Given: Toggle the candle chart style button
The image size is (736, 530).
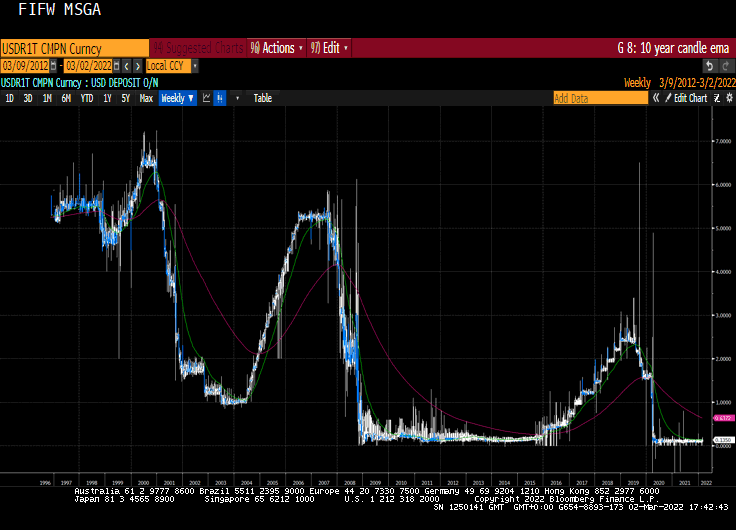Looking at the screenshot, I should pyautogui.click(x=220, y=98).
